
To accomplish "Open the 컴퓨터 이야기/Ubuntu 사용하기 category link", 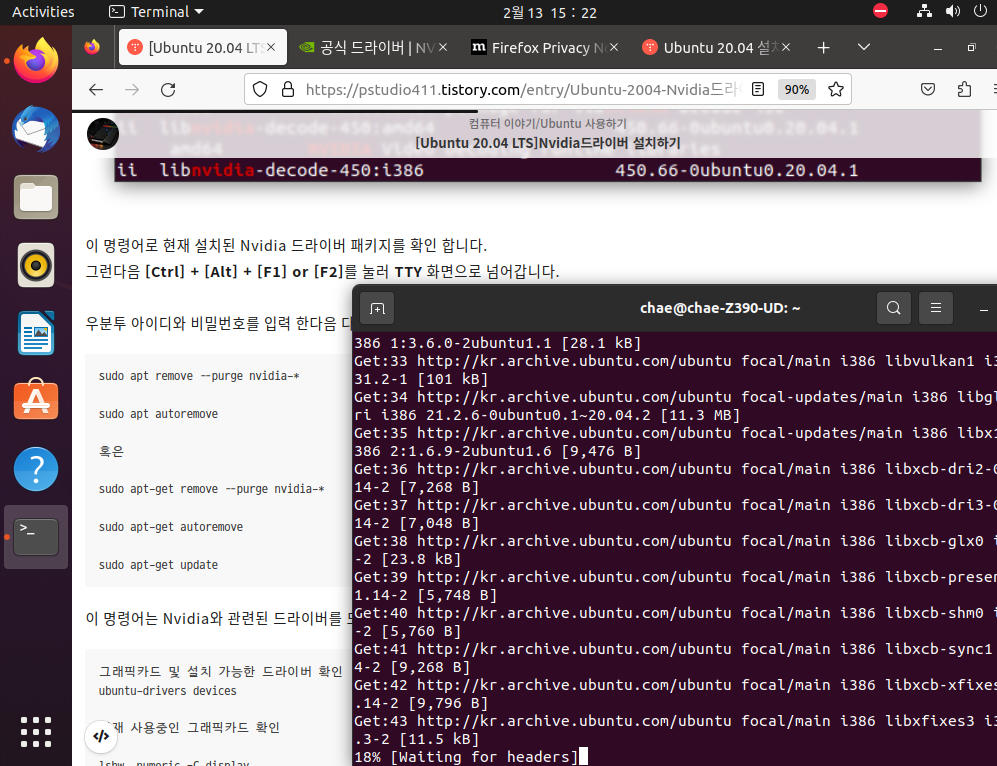I will (x=547, y=123).
